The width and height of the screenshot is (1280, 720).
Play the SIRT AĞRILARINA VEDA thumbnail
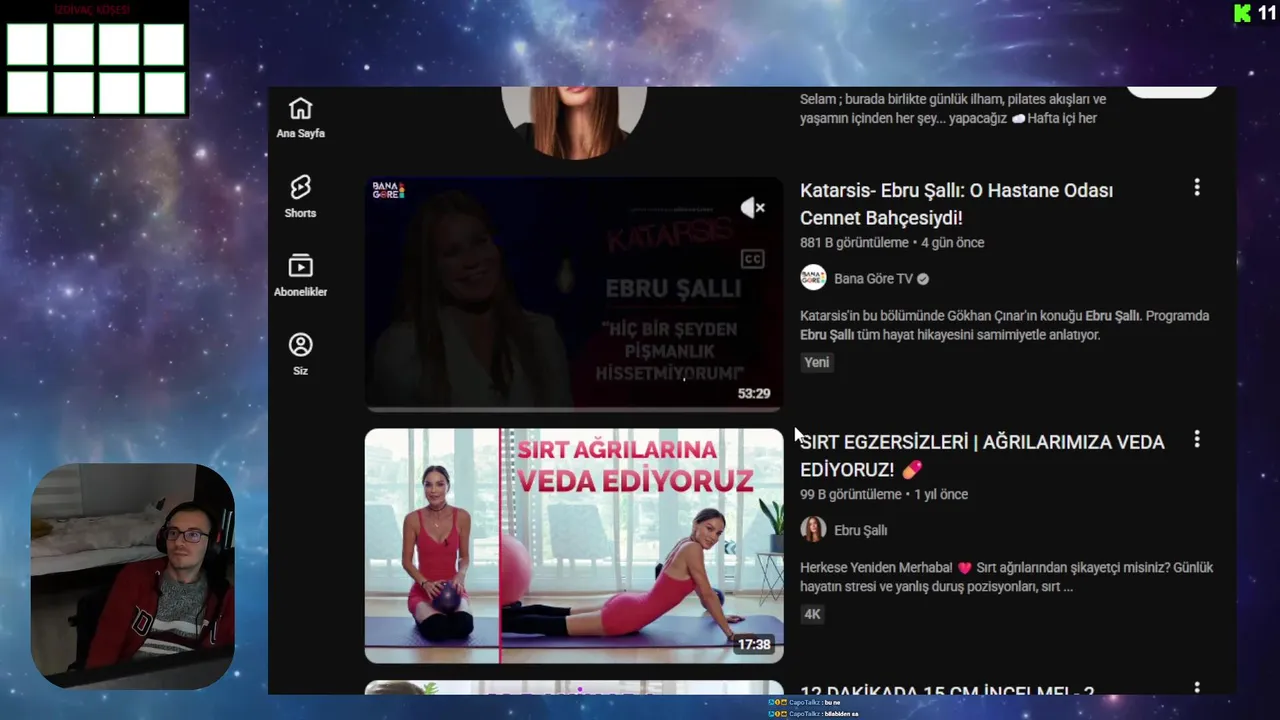pos(574,546)
